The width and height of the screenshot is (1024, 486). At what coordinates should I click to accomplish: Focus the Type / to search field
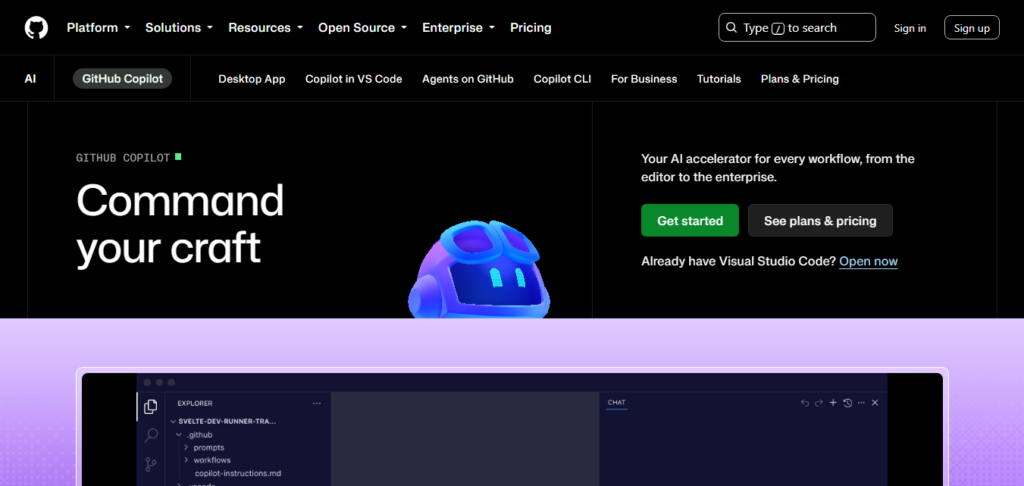click(x=797, y=28)
